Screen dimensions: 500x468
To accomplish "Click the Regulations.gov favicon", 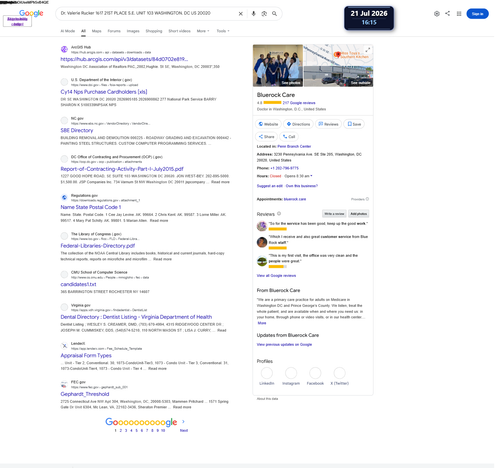I will coord(64,197).
